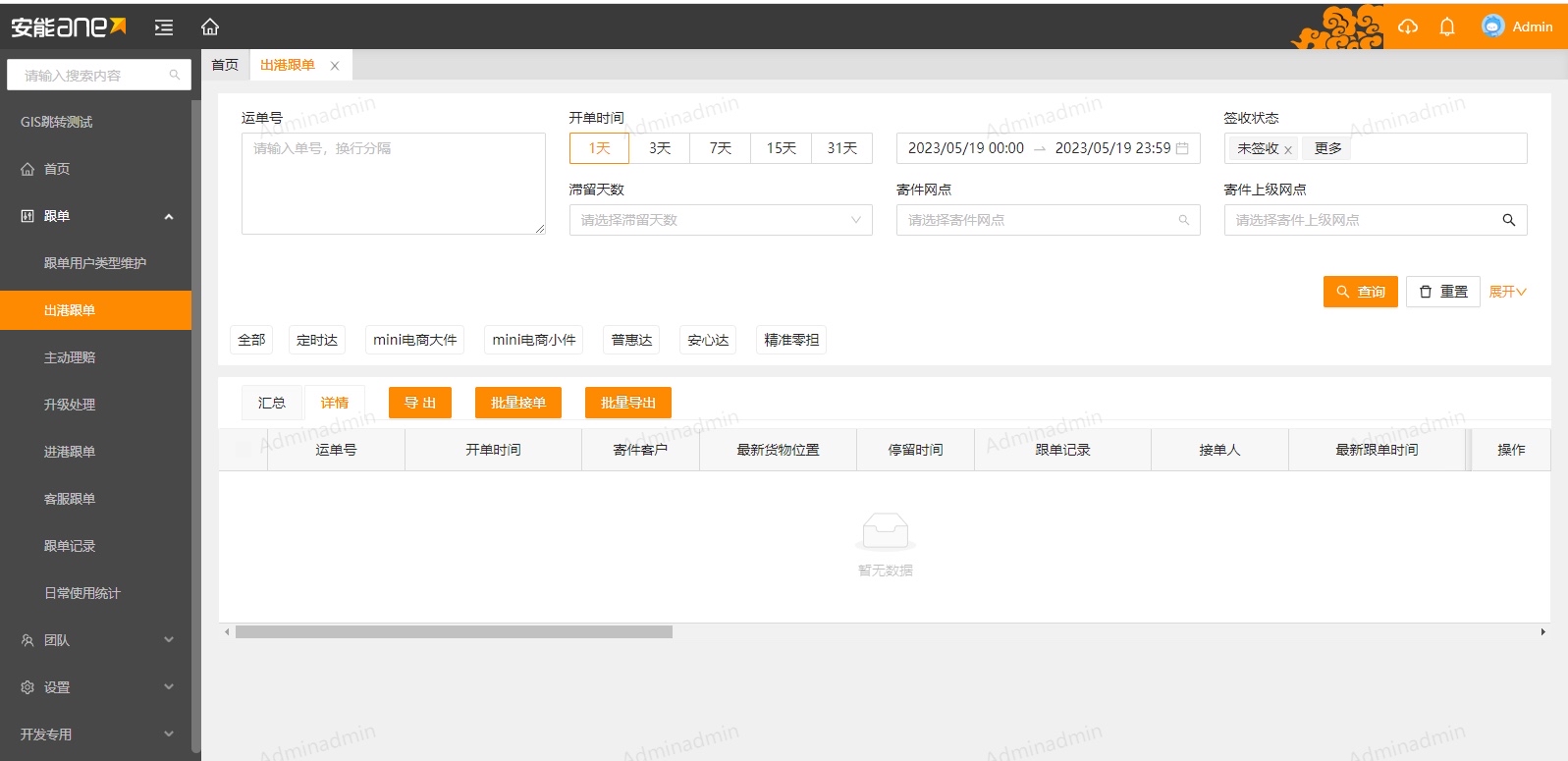The height and width of the screenshot is (761, 1568).
Task: Click horizontal scrollbar thumb under table
Action: point(454,631)
